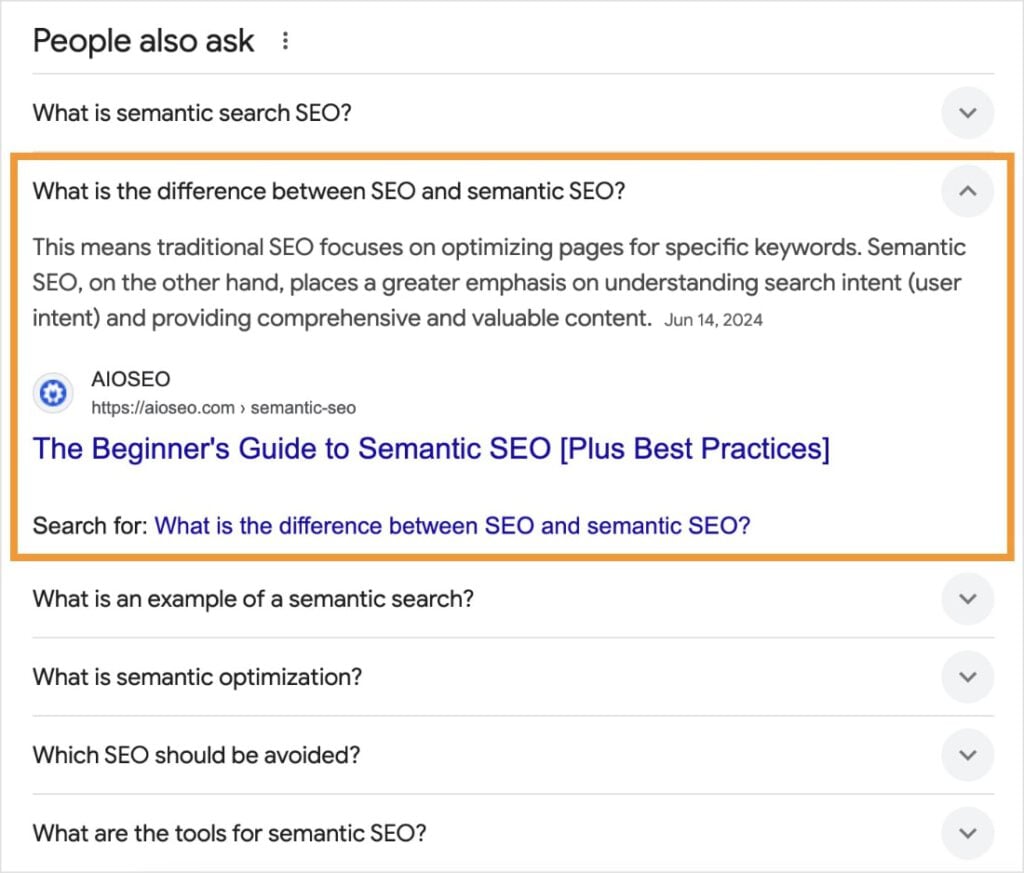Click the expand icon beside semantic search example question

(x=967, y=599)
